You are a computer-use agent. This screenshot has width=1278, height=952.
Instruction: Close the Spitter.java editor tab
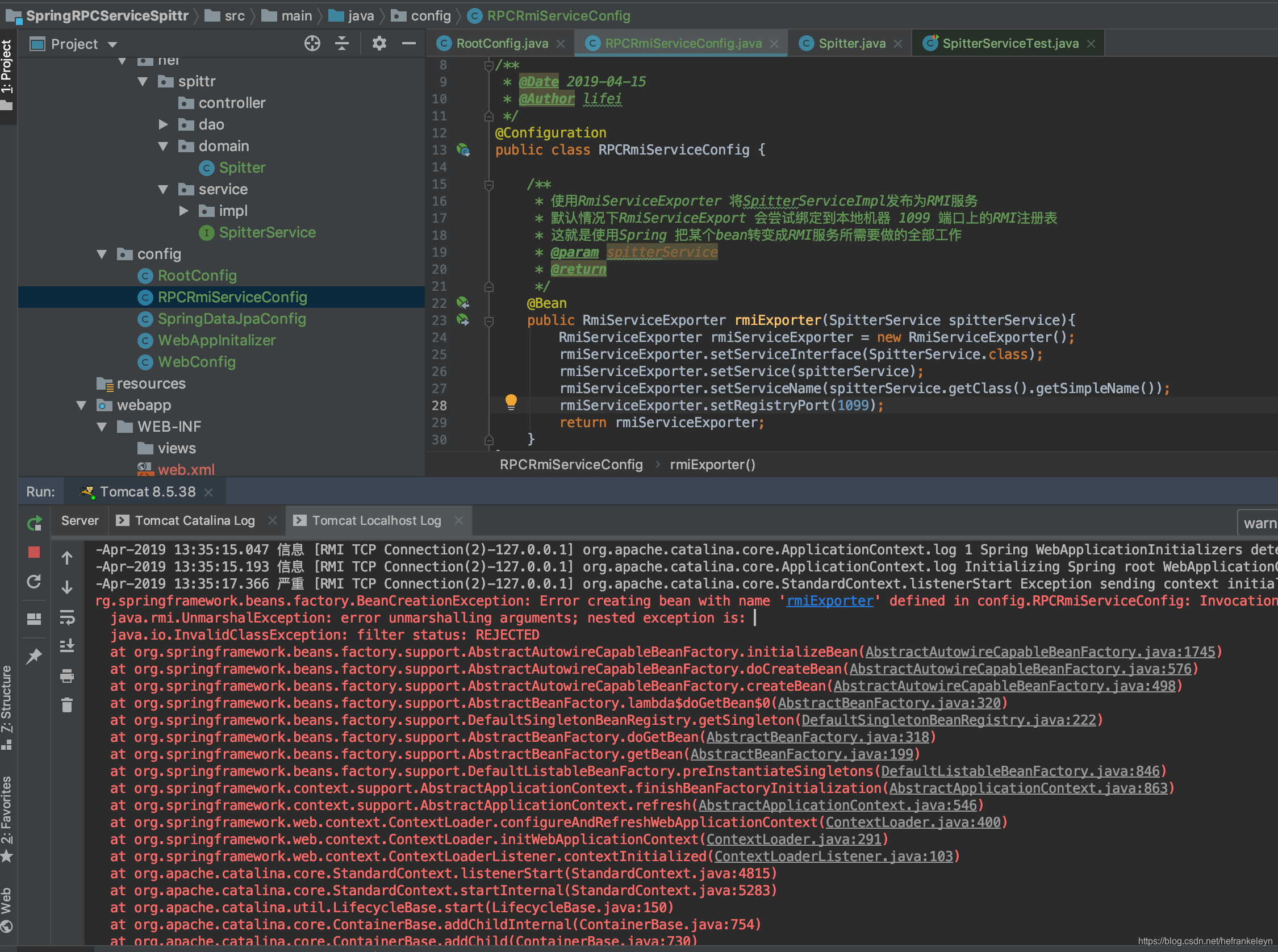tap(897, 44)
